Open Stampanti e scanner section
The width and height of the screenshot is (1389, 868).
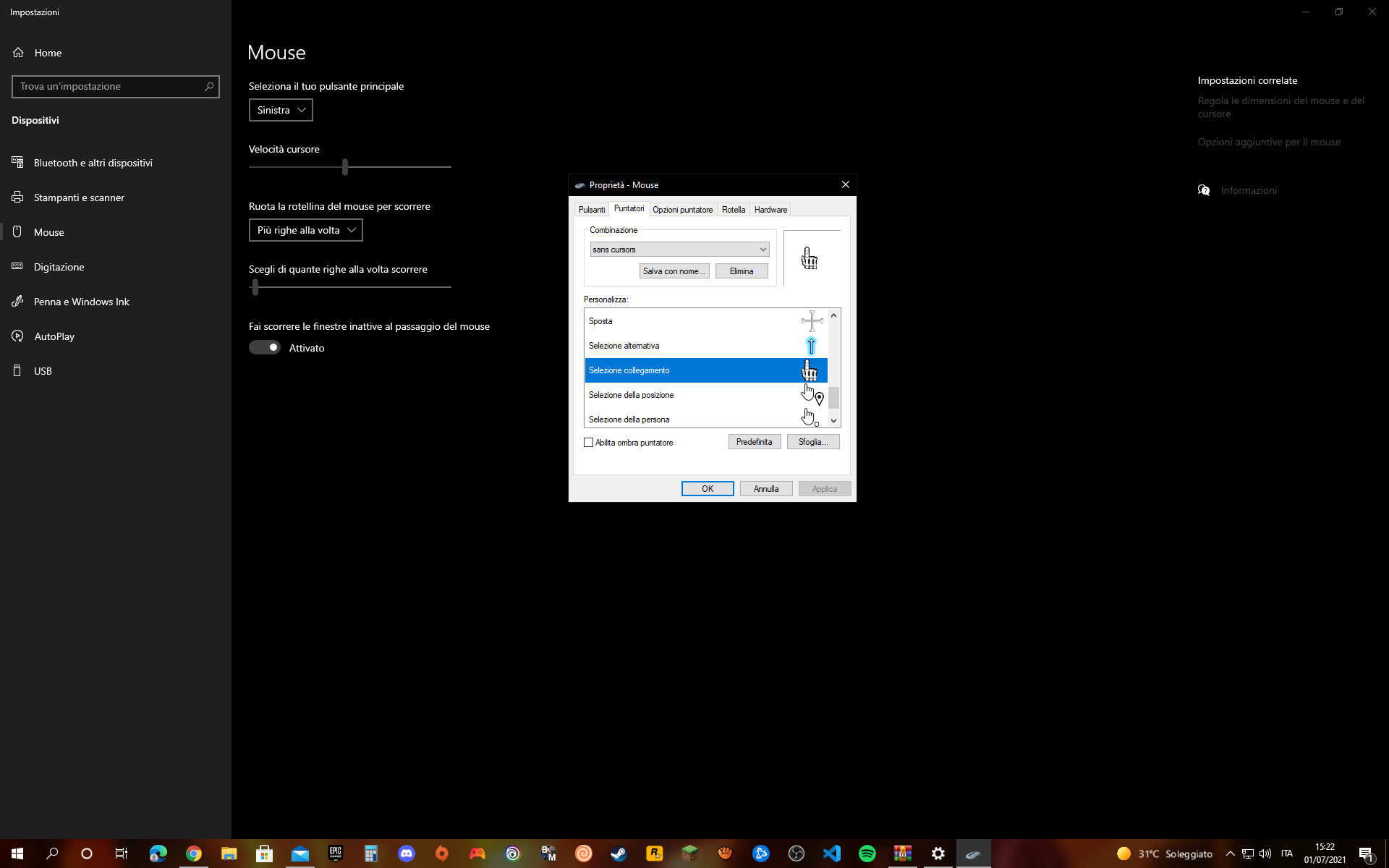pos(79,197)
